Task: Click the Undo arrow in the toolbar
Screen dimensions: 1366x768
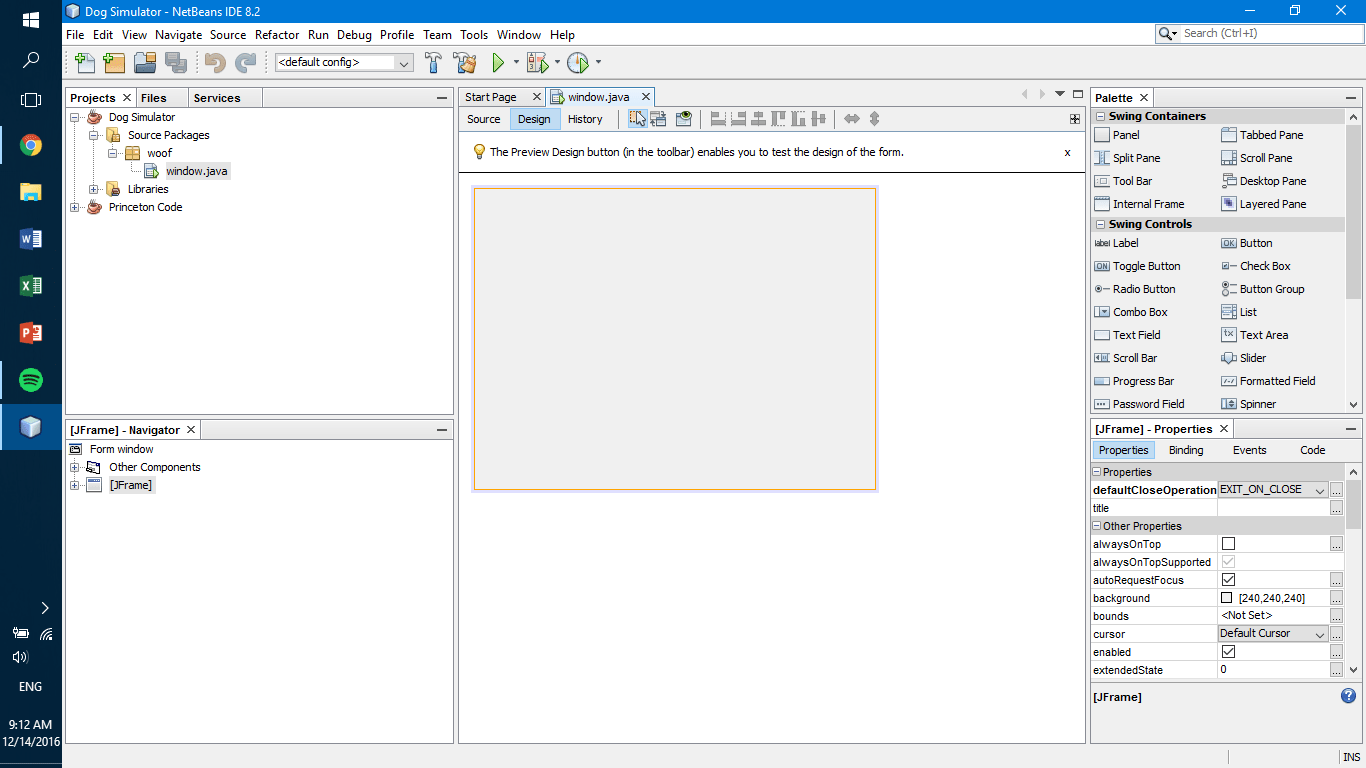Action: [x=215, y=63]
